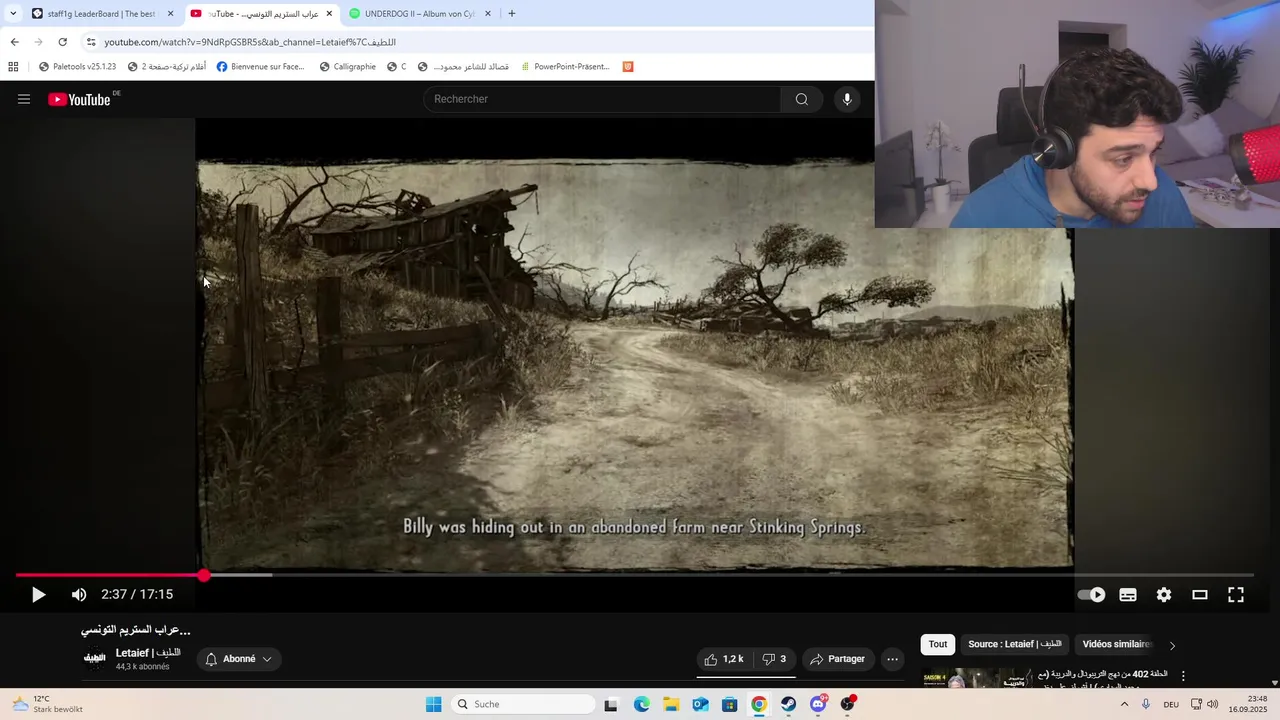Select the Source : Letaief chip
Image resolution: width=1280 pixels, height=720 pixels.
(1014, 644)
